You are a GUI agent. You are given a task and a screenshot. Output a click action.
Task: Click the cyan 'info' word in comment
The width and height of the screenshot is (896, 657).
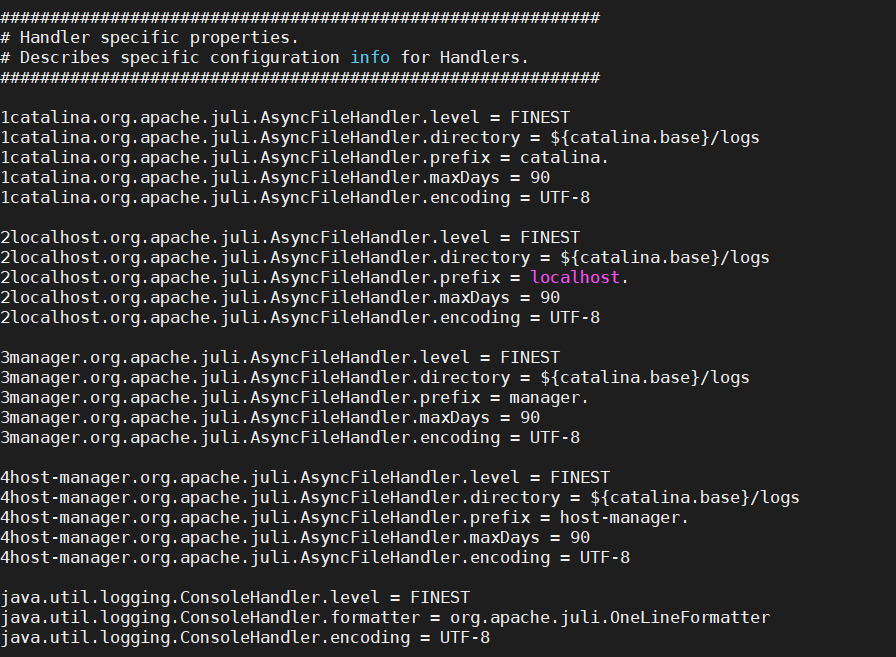(370, 58)
